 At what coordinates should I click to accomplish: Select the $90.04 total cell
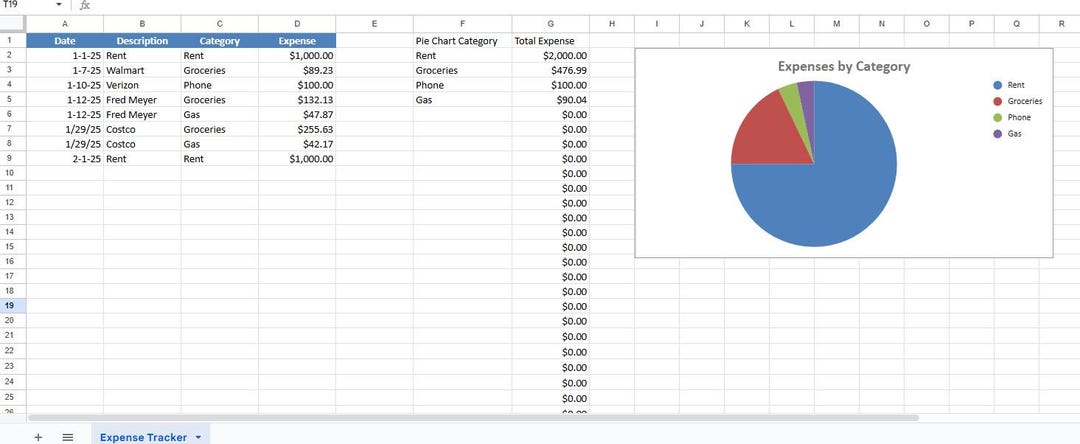point(550,100)
